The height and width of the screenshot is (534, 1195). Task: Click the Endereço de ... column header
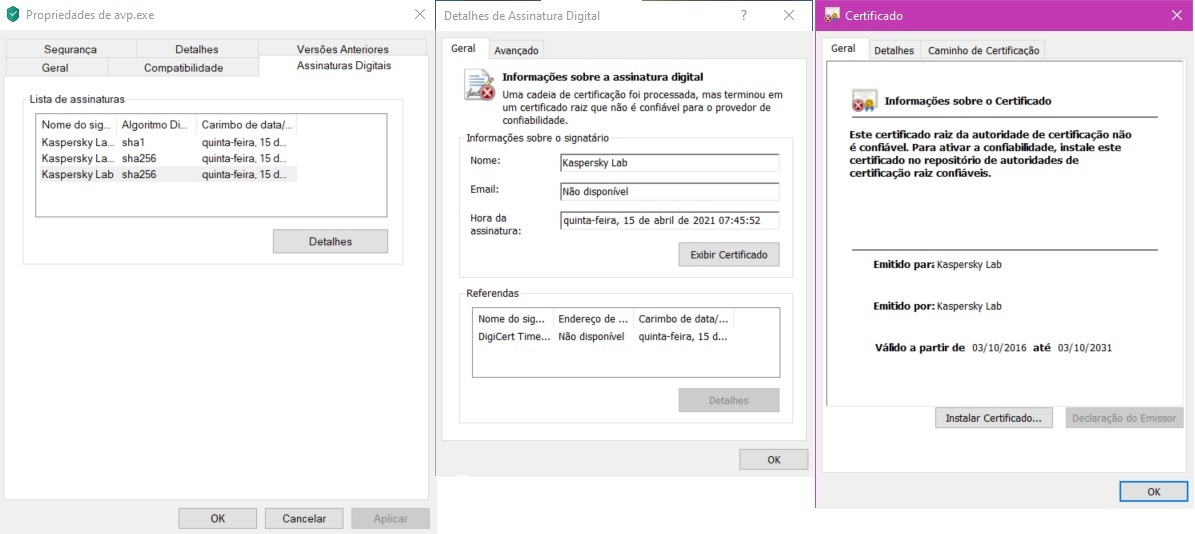tap(593, 318)
